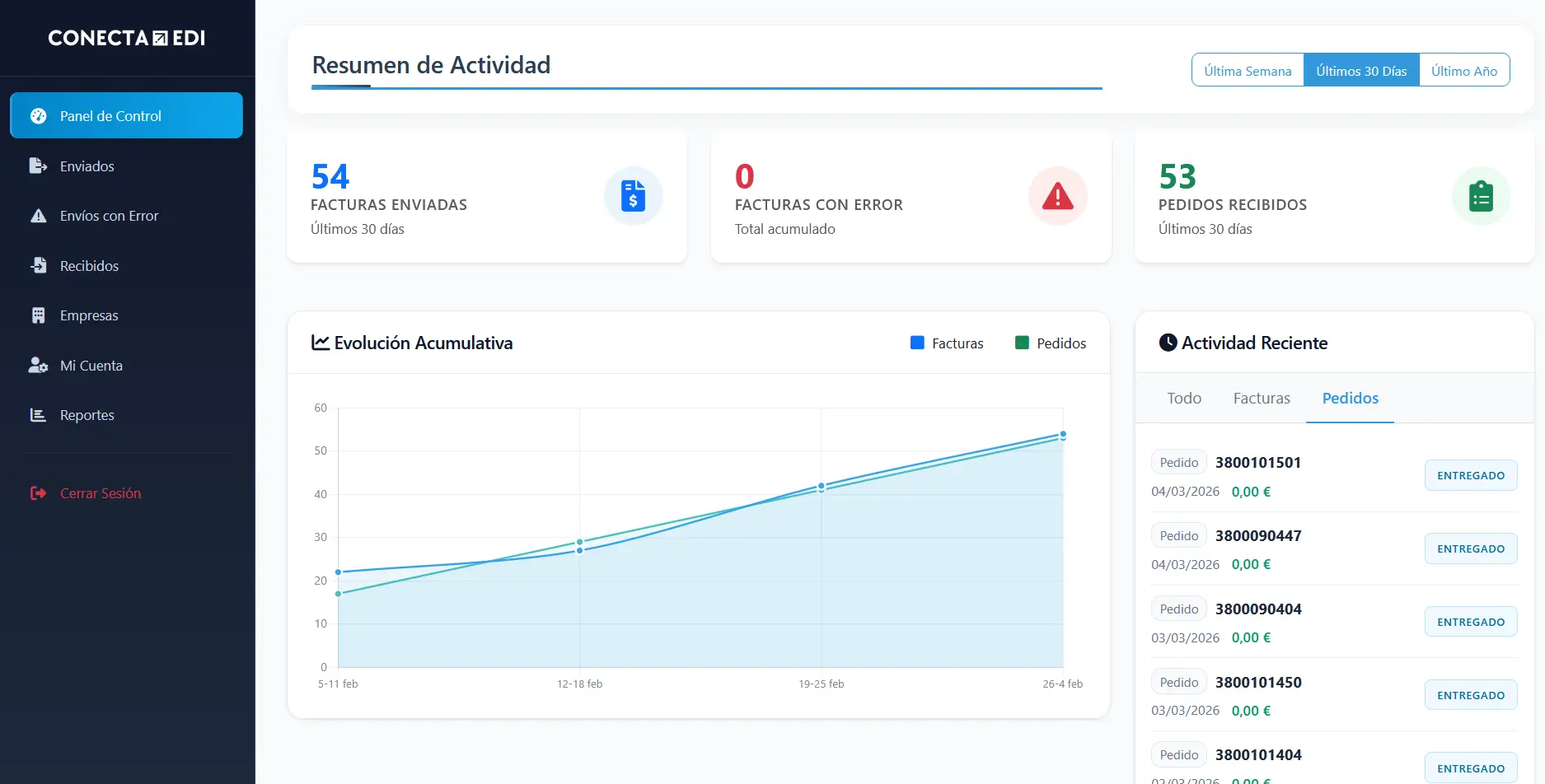Click the blue invoice icon on Facturas Enviadas
Image resolution: width=1545 pixels, height=784 pixels.
pyautogui.click(x=633, y=196)
